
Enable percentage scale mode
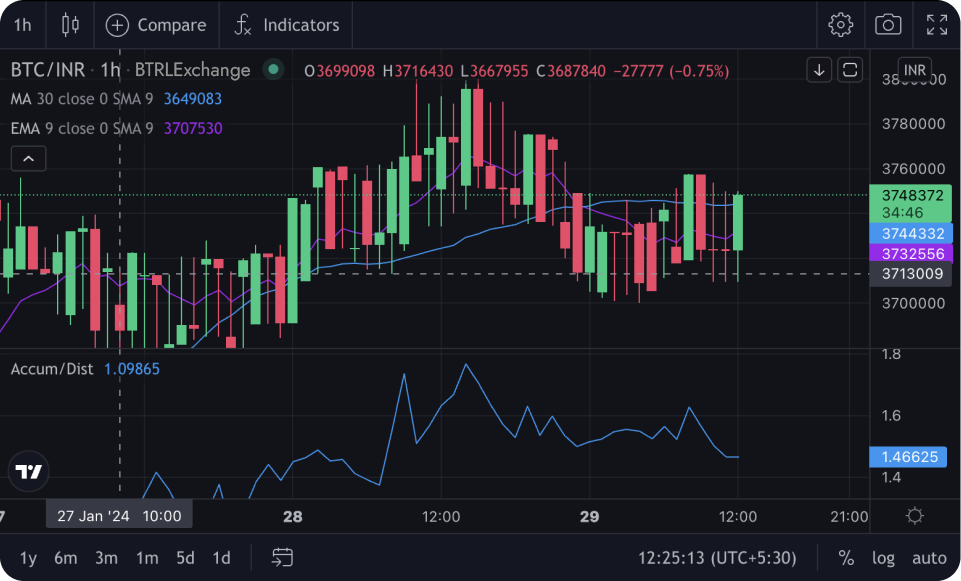pyautogui.click(x=845, y=558)
